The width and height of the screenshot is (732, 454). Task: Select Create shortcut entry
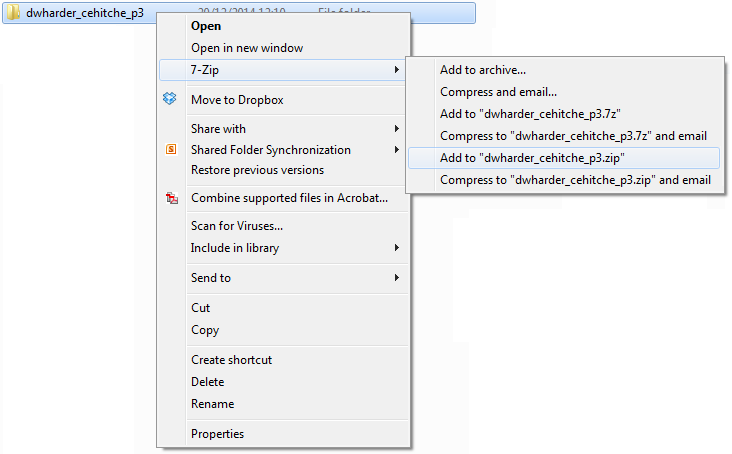coord(231,360)
